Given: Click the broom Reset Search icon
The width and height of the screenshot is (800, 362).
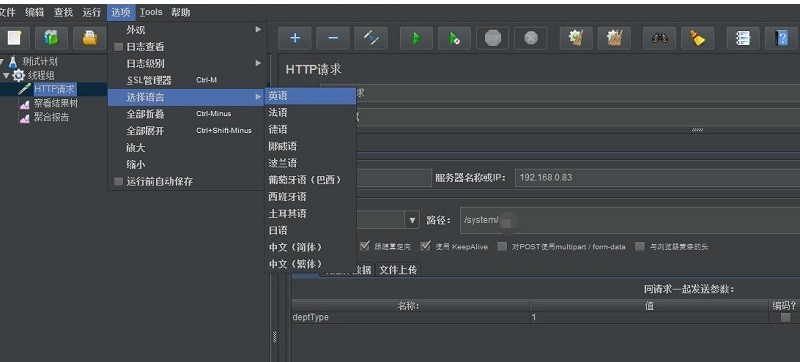Looking at the screenshot, I should (697, 38).
